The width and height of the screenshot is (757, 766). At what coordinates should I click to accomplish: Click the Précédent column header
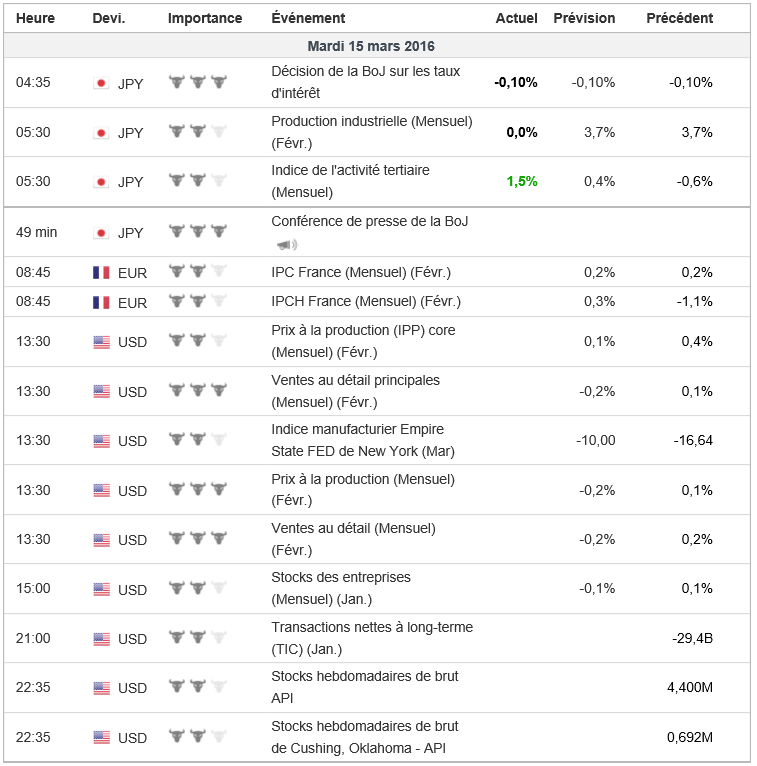680,18
